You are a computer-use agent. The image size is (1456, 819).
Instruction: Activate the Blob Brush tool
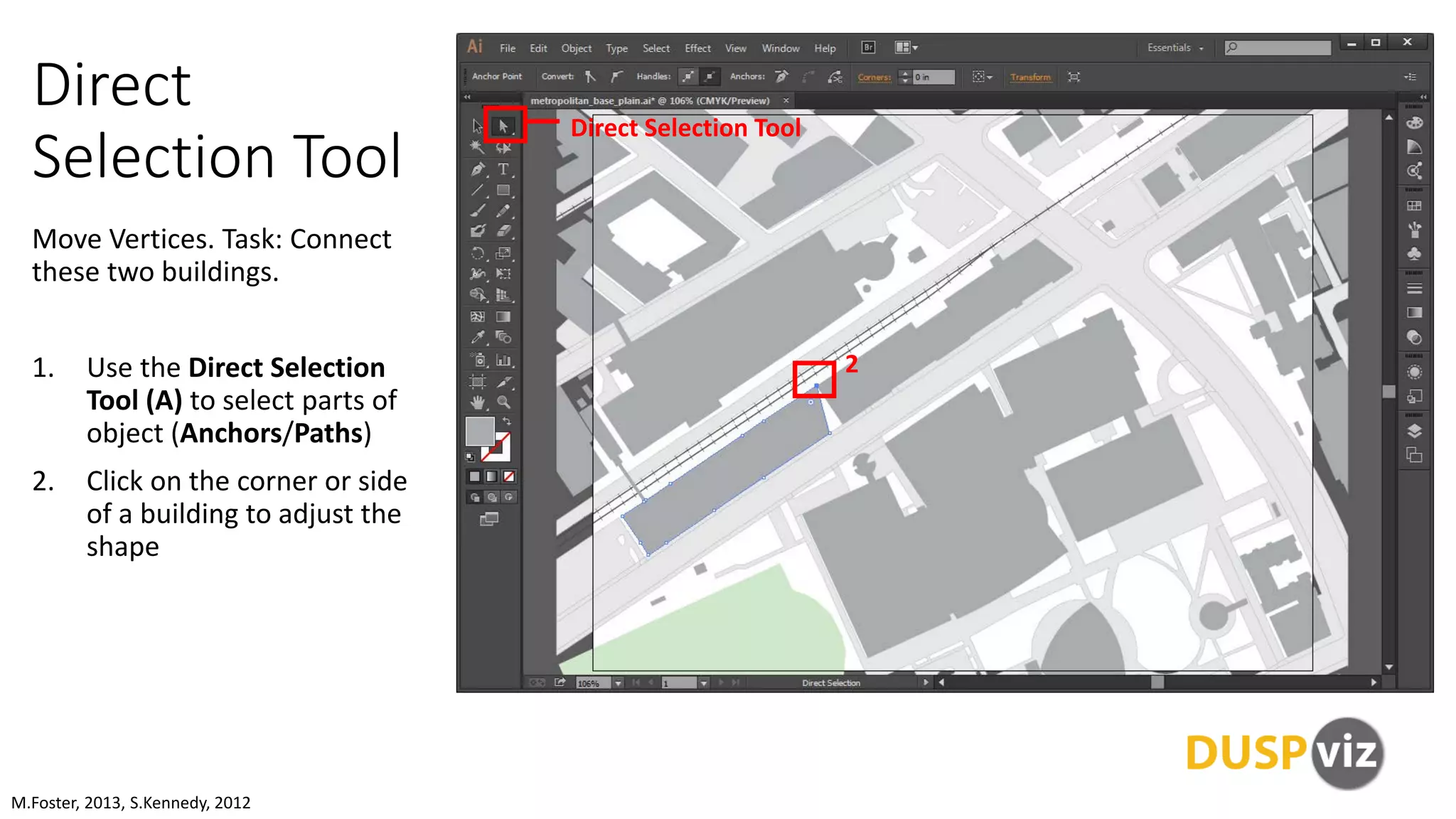pos(478,231)
